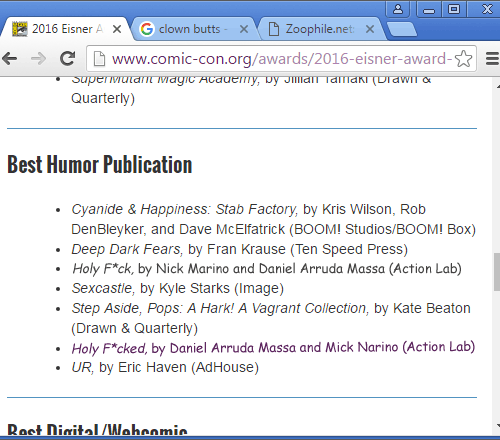Close the 2016 Eisner tab
Image resolution: width=500 pixels, height=440 pixels.
117,29
